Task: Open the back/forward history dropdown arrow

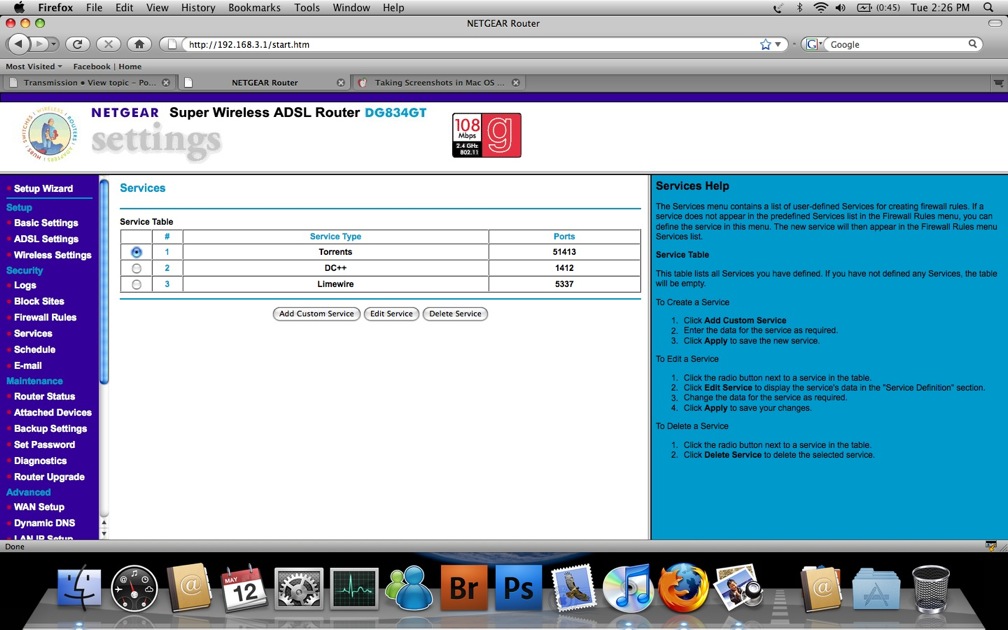Action: click(x=53, y=44)
